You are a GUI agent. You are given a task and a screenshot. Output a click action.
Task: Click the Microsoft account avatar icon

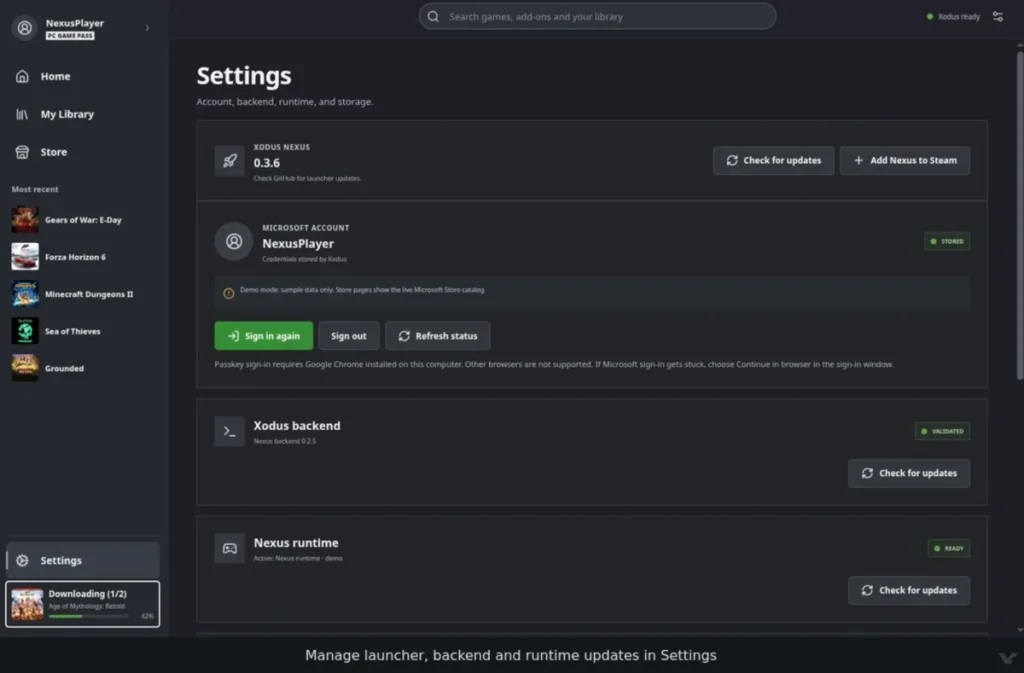pos(234,242)
